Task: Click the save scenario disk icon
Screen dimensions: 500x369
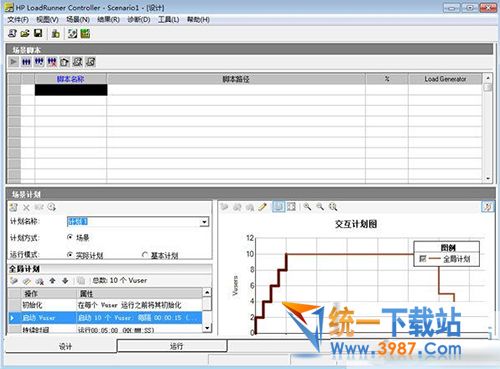Action: point(38,33)
